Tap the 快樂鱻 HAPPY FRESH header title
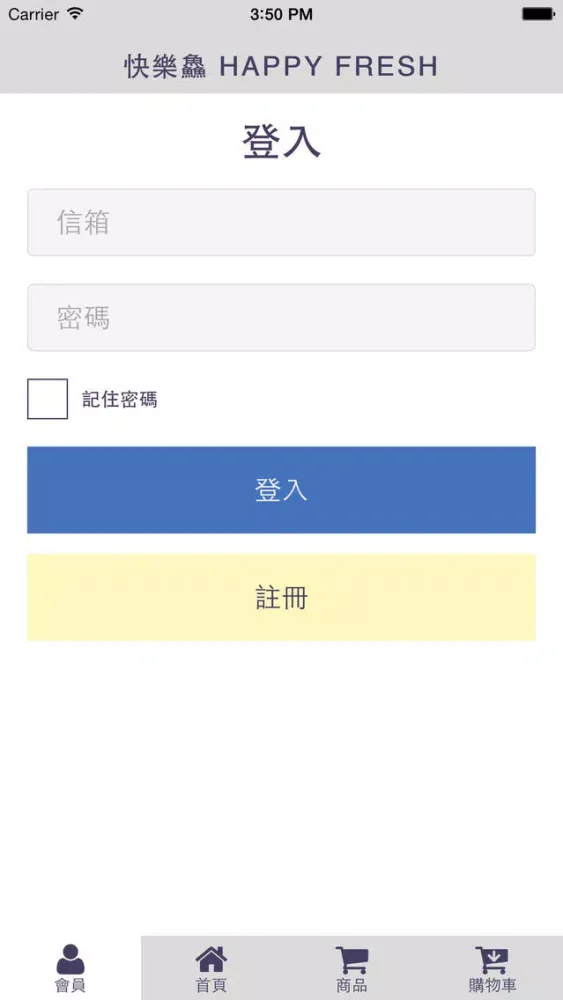The height and width of the screenshot is (1000, 563). click(281, 66)
